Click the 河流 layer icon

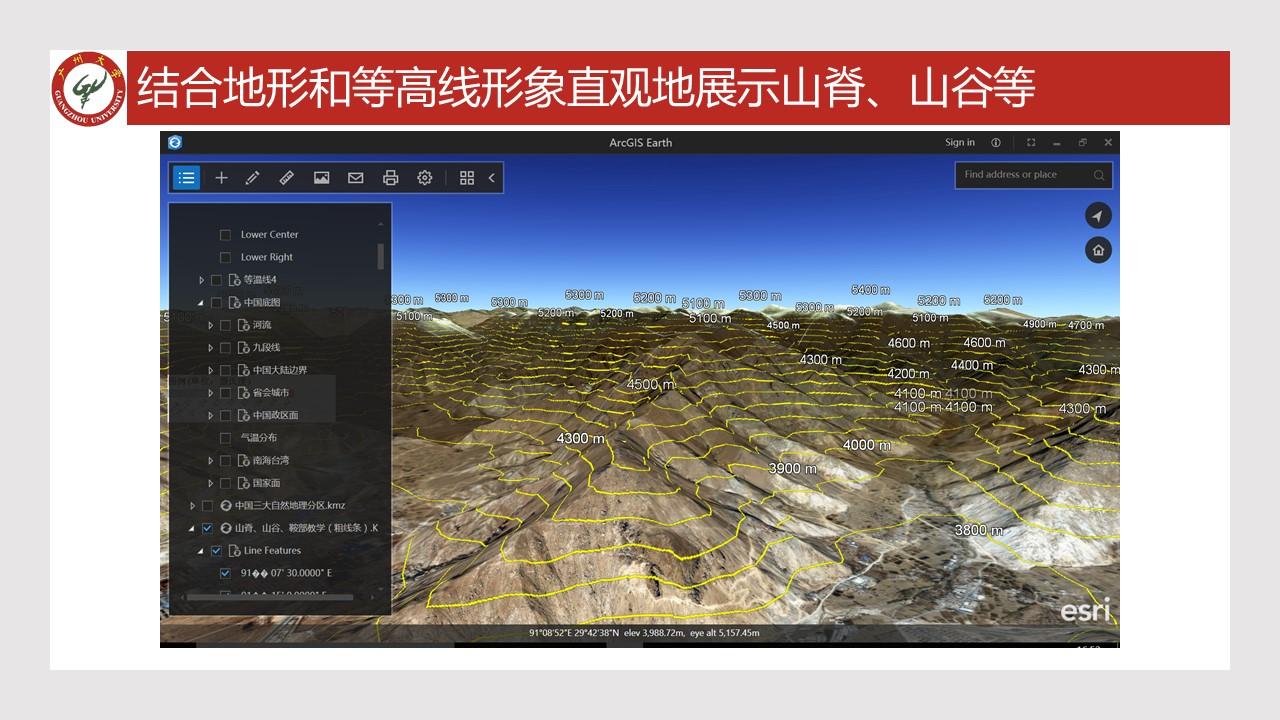[244, 325]
